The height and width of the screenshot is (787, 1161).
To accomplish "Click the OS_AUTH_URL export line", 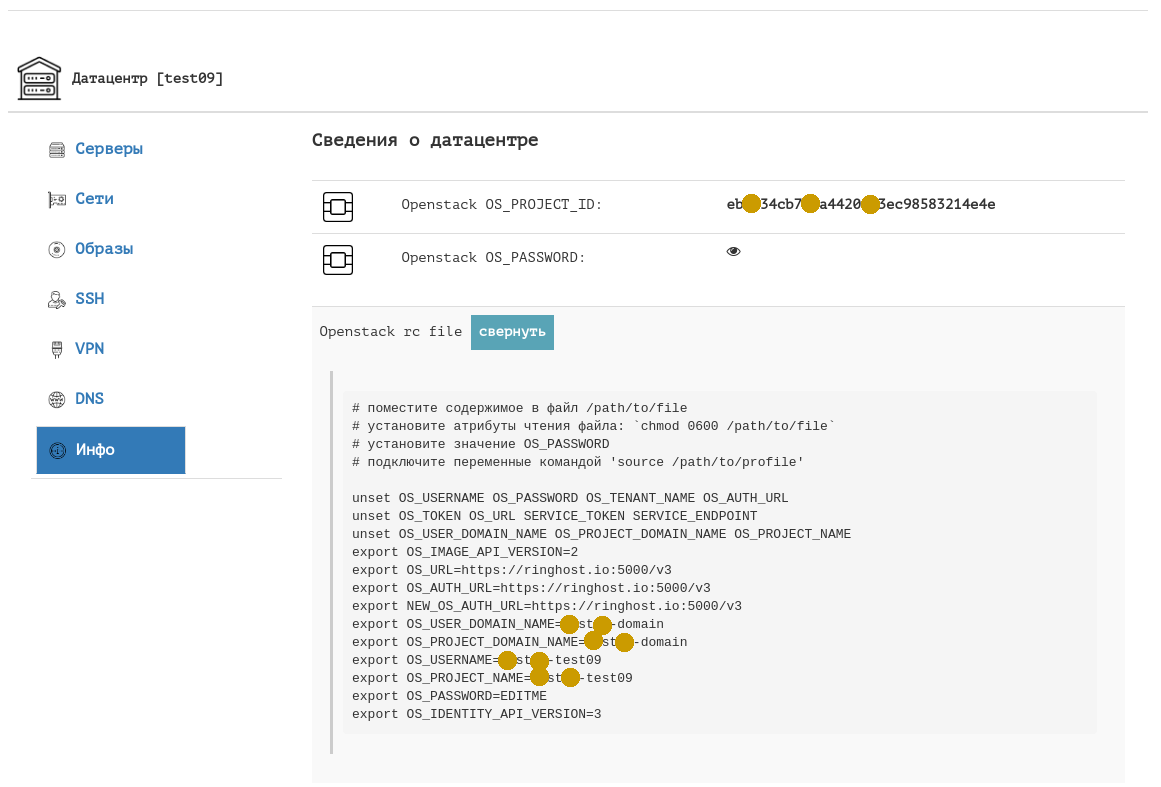I will (x=531, y=588).
